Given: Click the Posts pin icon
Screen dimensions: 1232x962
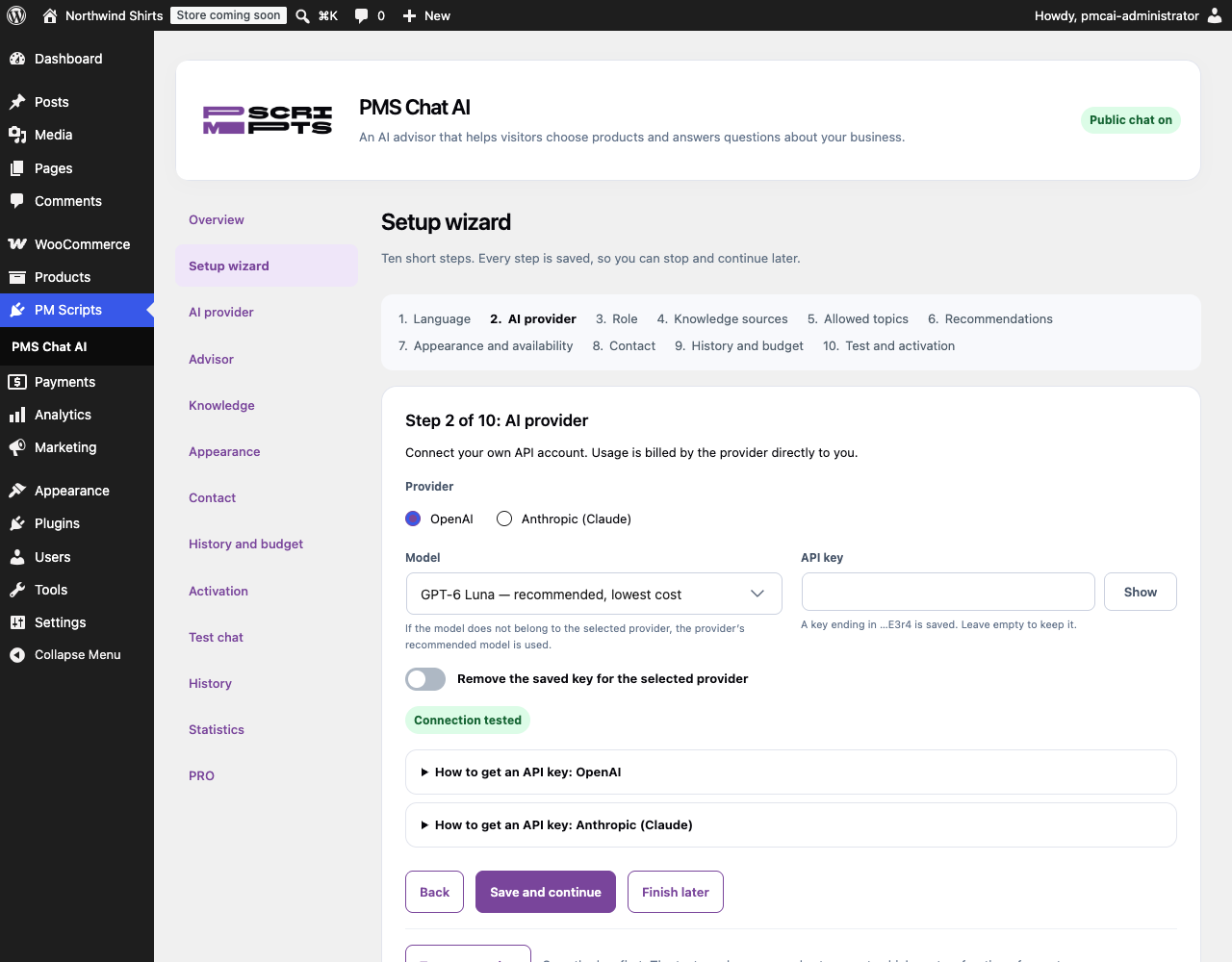Looking at the screenshot, I should click(17, 102).
